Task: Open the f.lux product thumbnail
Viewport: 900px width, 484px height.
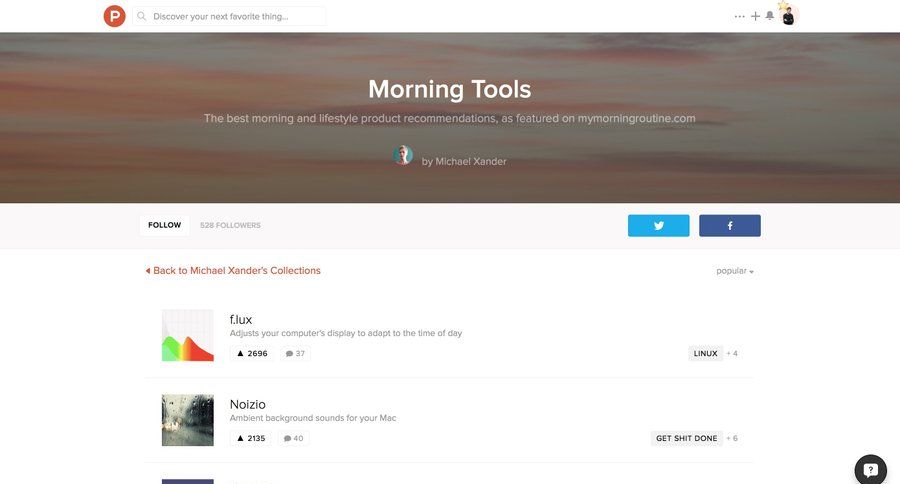Action: (188, 335)
